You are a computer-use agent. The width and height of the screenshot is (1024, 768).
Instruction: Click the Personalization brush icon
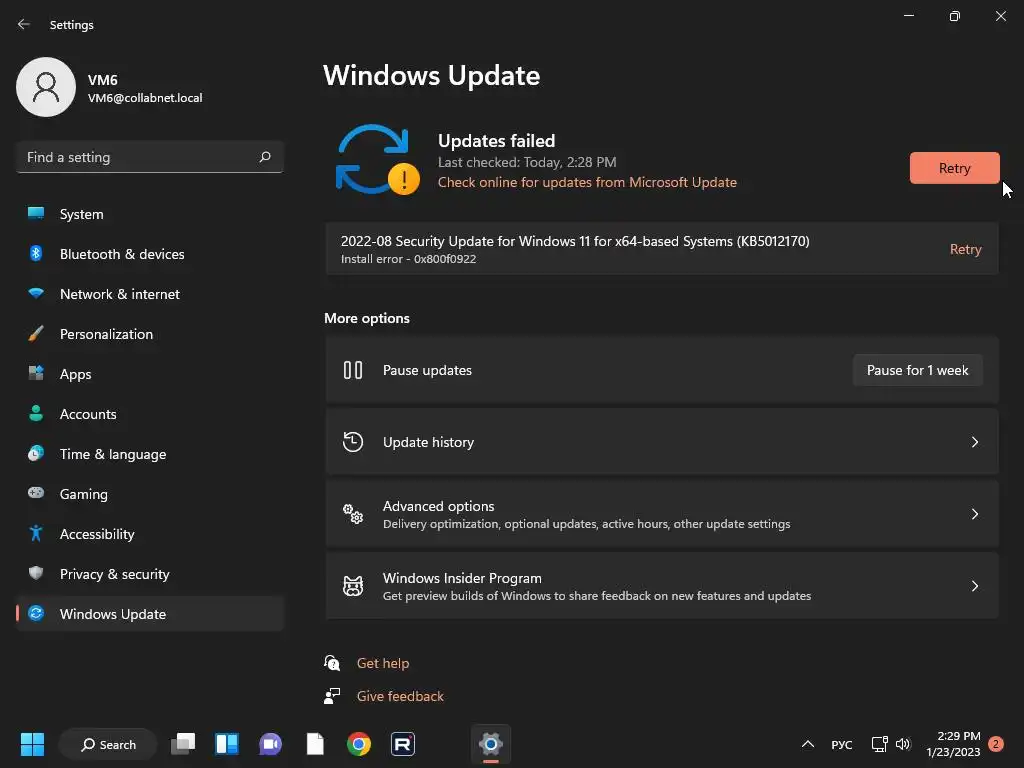[36, 334]
